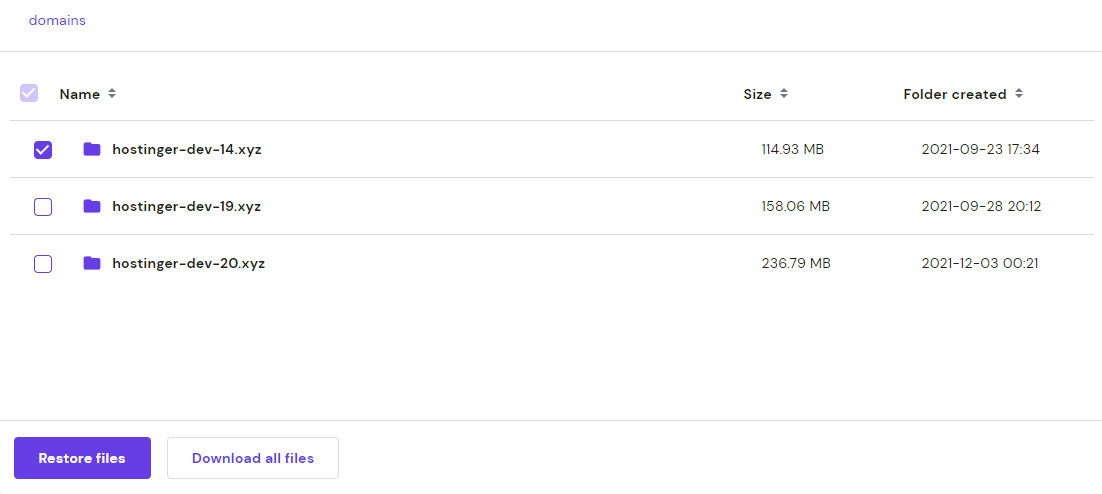Open the hostinger-dev-19.xyz folder
Viewport: 1102px width, 494px height.
(x=187, y=207)
